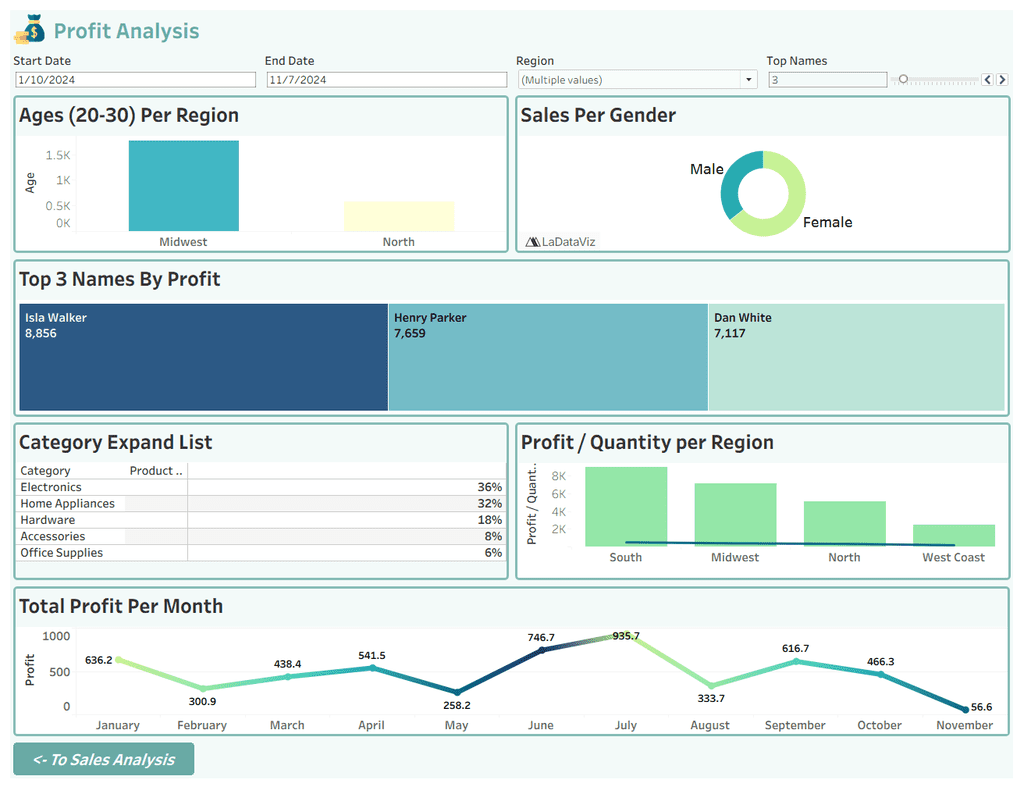
Task: Click the Top Names slider handle
Action: click(x=903, y=79)
